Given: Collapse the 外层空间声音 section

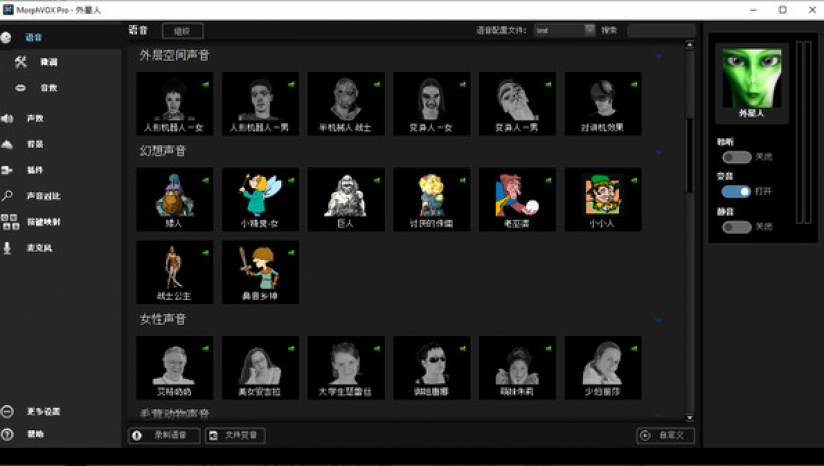Looking at the screenshot, I should [658, 56].
